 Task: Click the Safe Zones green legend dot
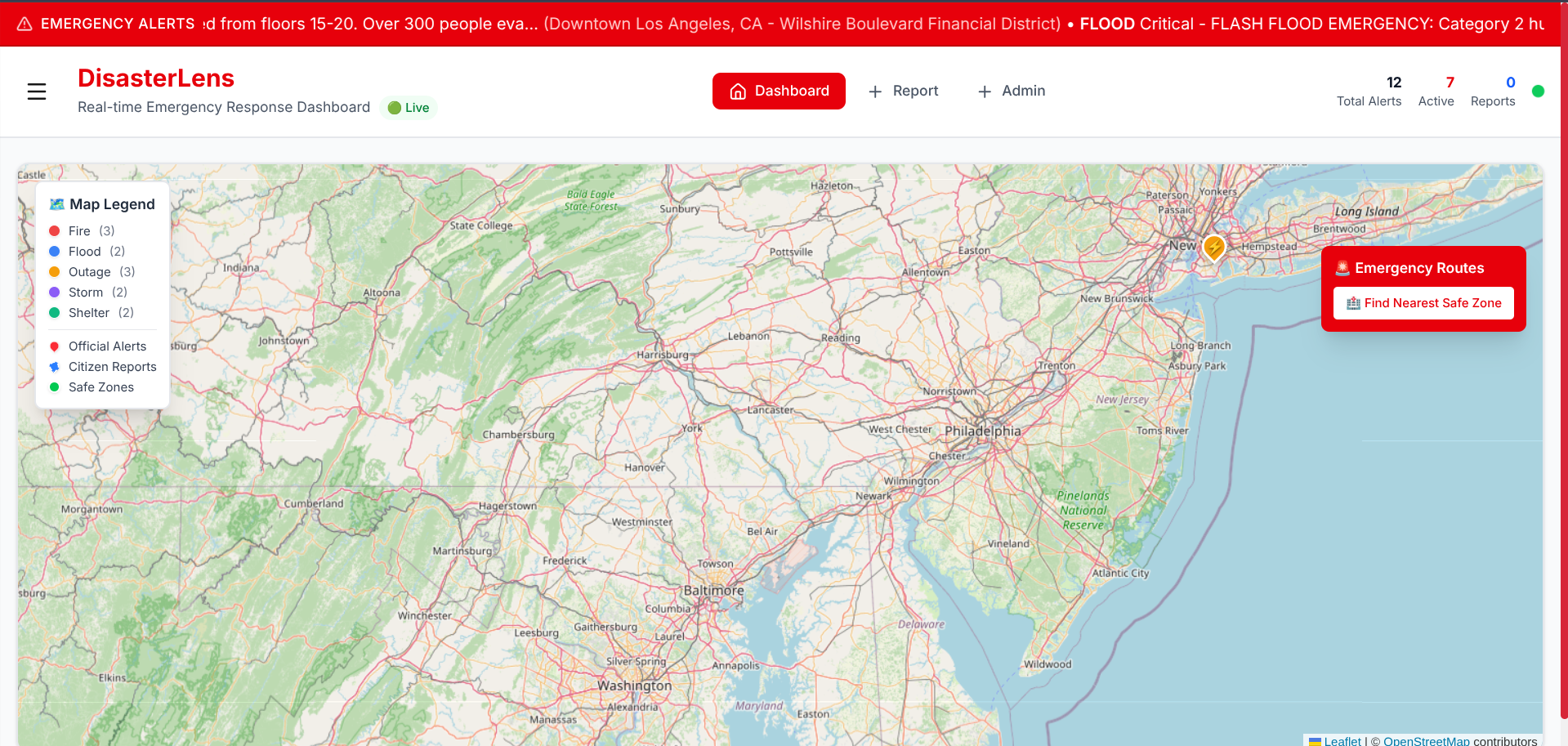(x=55, y=387)
